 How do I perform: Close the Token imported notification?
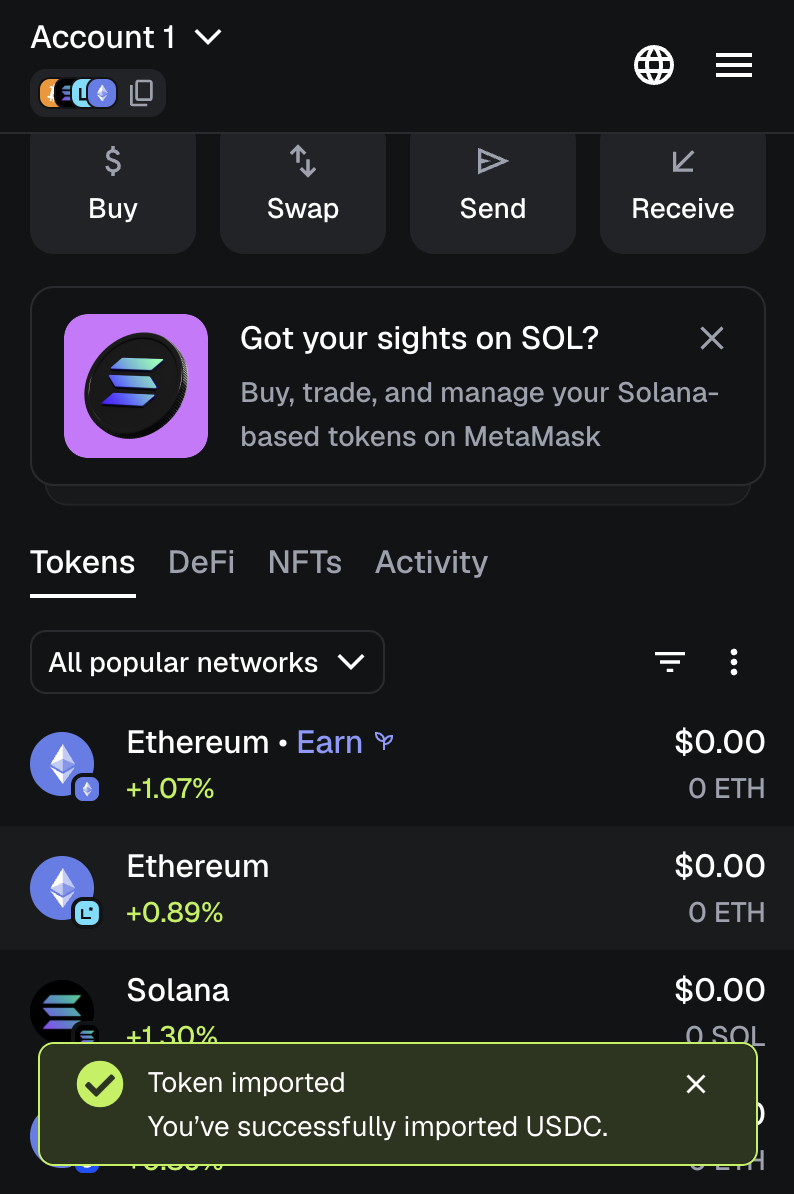tap(696, 1084)
